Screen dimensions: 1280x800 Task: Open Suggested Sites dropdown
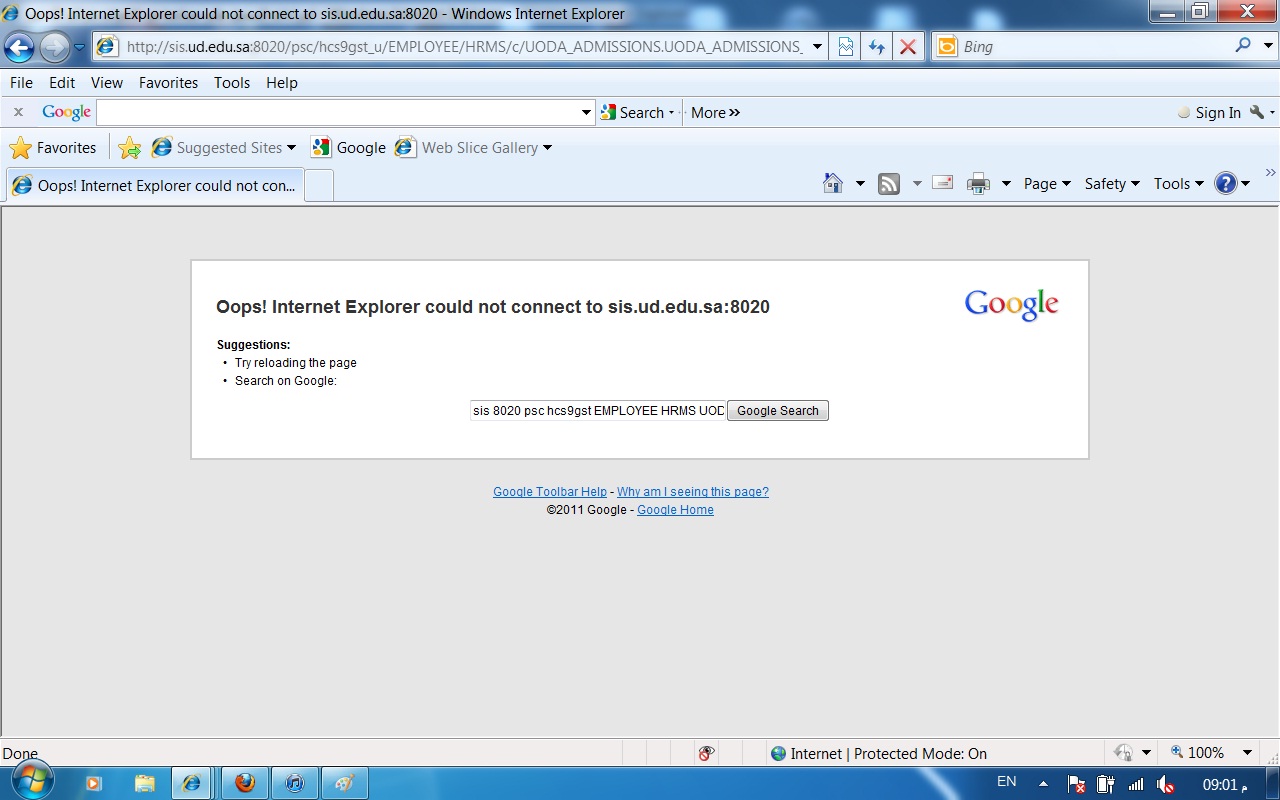pyautogui.click(x=224, y=148)
